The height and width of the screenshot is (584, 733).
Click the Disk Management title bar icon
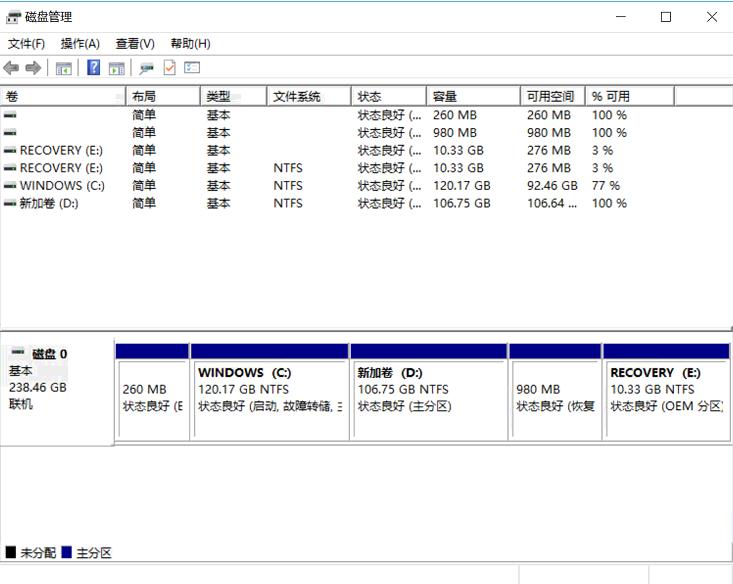click(14, 17)
